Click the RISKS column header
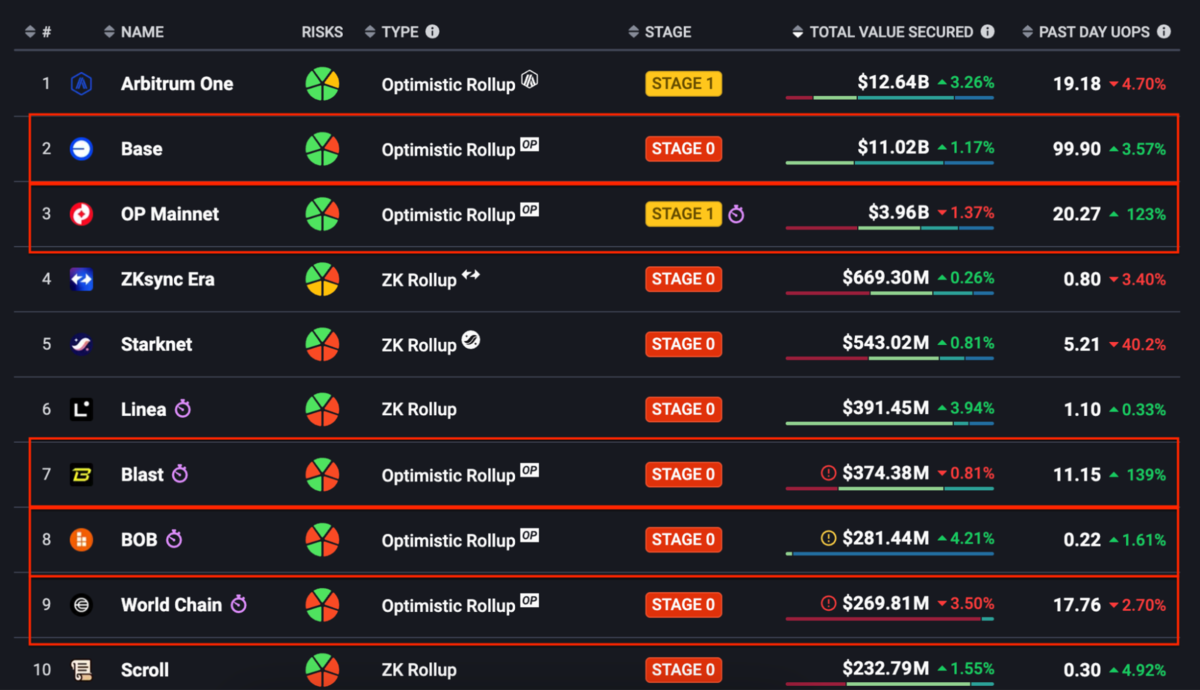Viewport: 1200px width, 690px height. (322, 32)
